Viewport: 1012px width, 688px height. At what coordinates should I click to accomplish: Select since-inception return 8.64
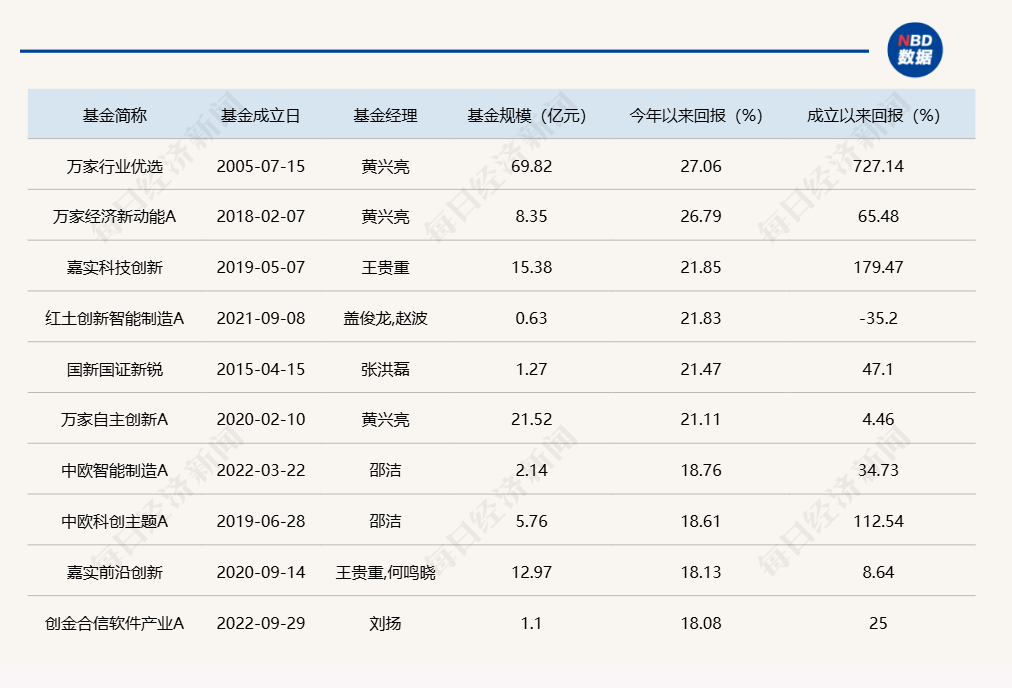pyautogui.click(x=878, y=572)
